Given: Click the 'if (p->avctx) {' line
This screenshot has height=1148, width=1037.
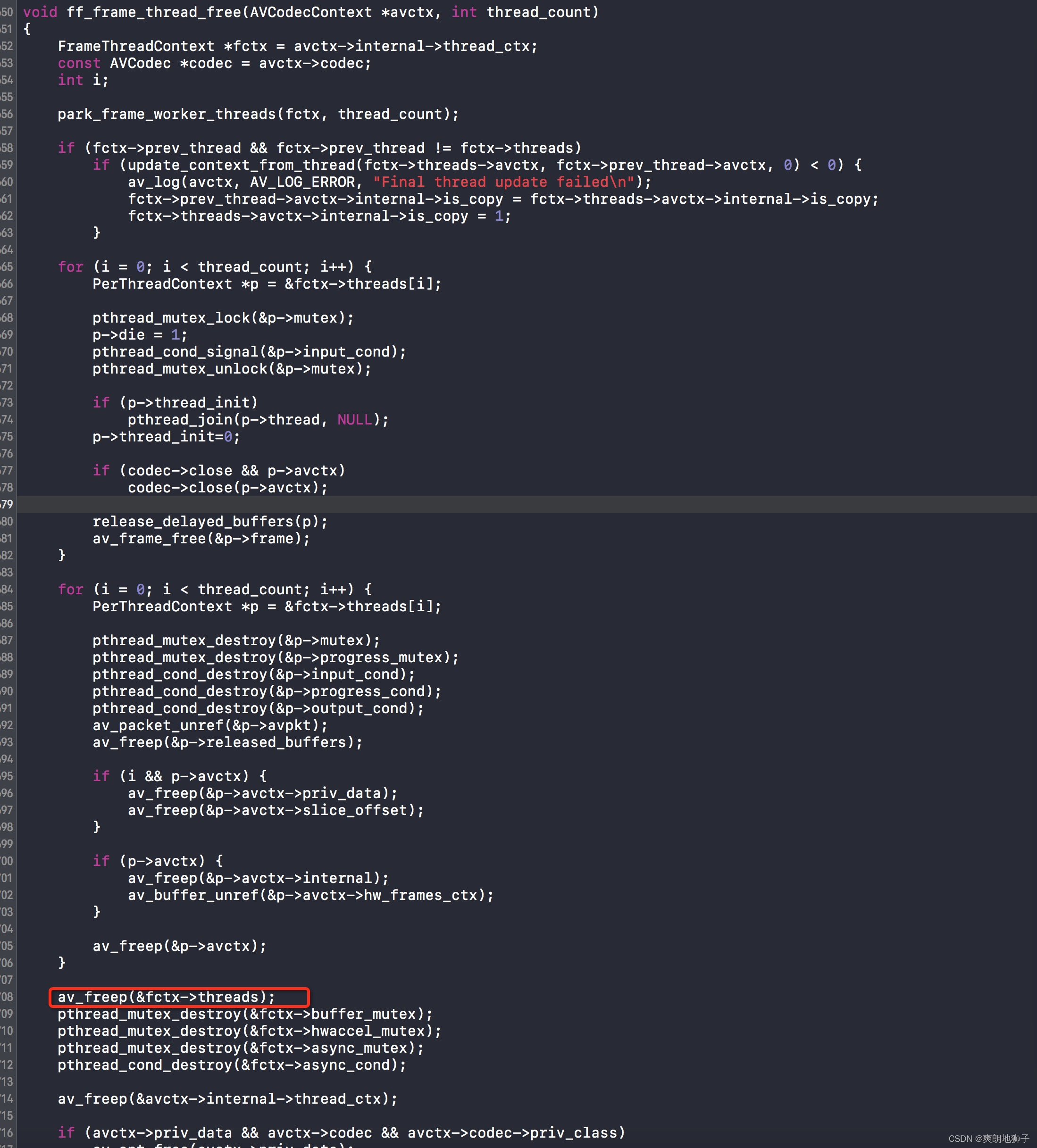Looking at the screenshot, I should [158, 861].
